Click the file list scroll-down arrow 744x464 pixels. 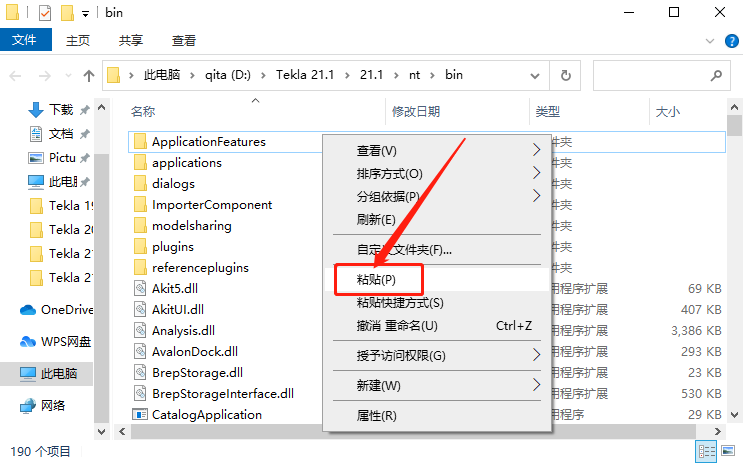(x=735, y=415)
